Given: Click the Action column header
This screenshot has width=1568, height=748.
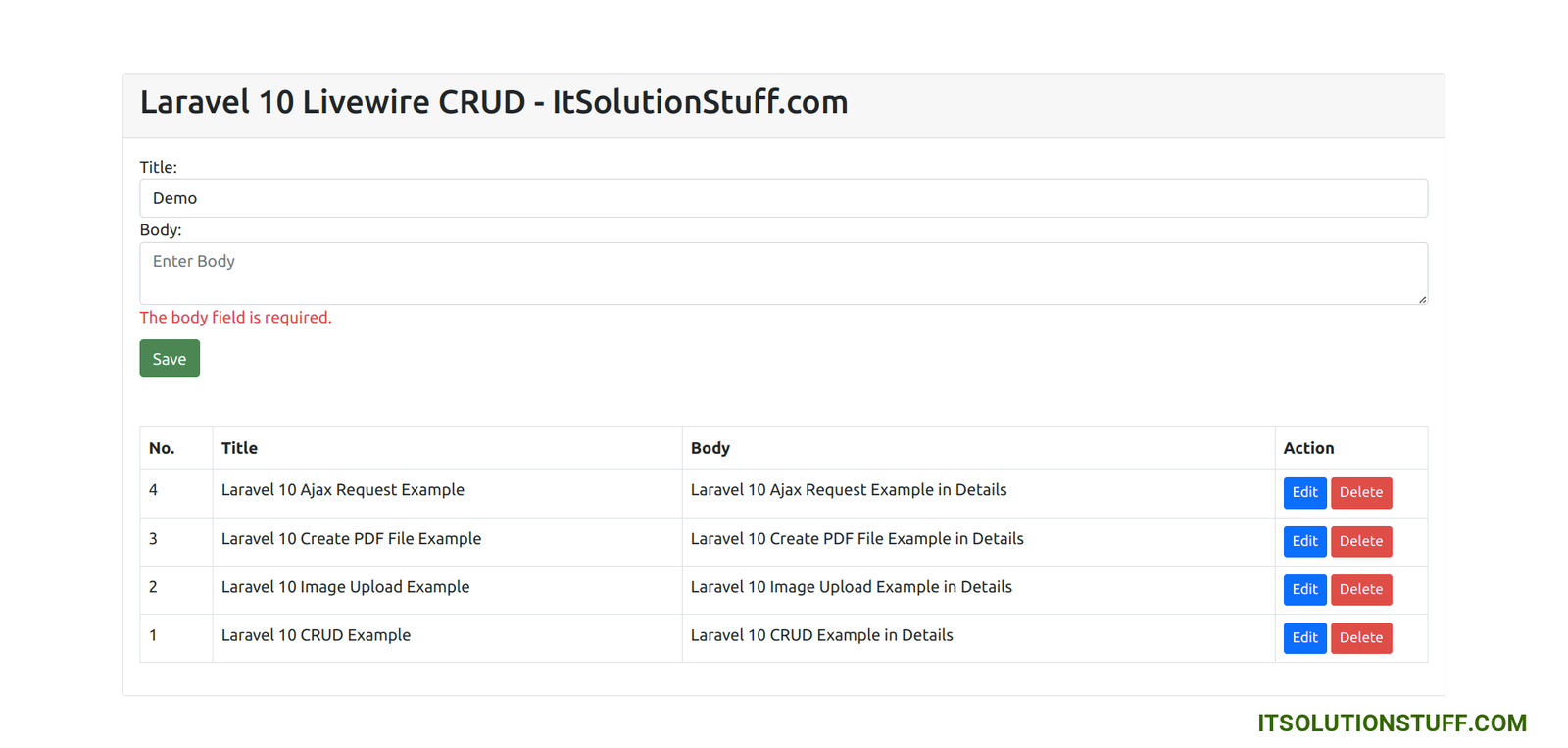Looking at the screenshot, I should click(x=1308, y=448).
